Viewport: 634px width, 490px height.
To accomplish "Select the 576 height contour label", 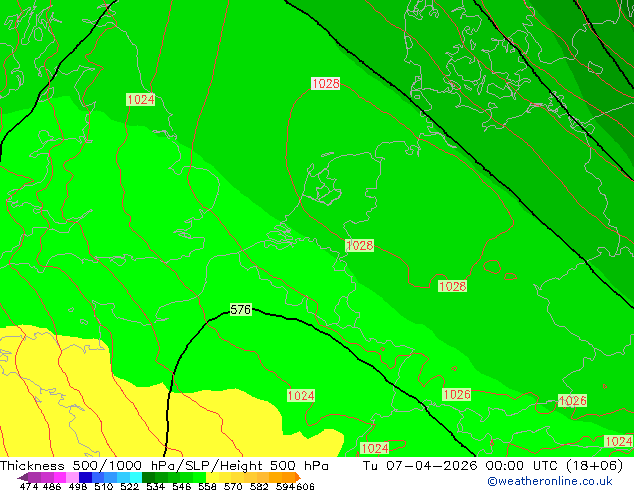I will pyautogui.click(x=241, y=310).
